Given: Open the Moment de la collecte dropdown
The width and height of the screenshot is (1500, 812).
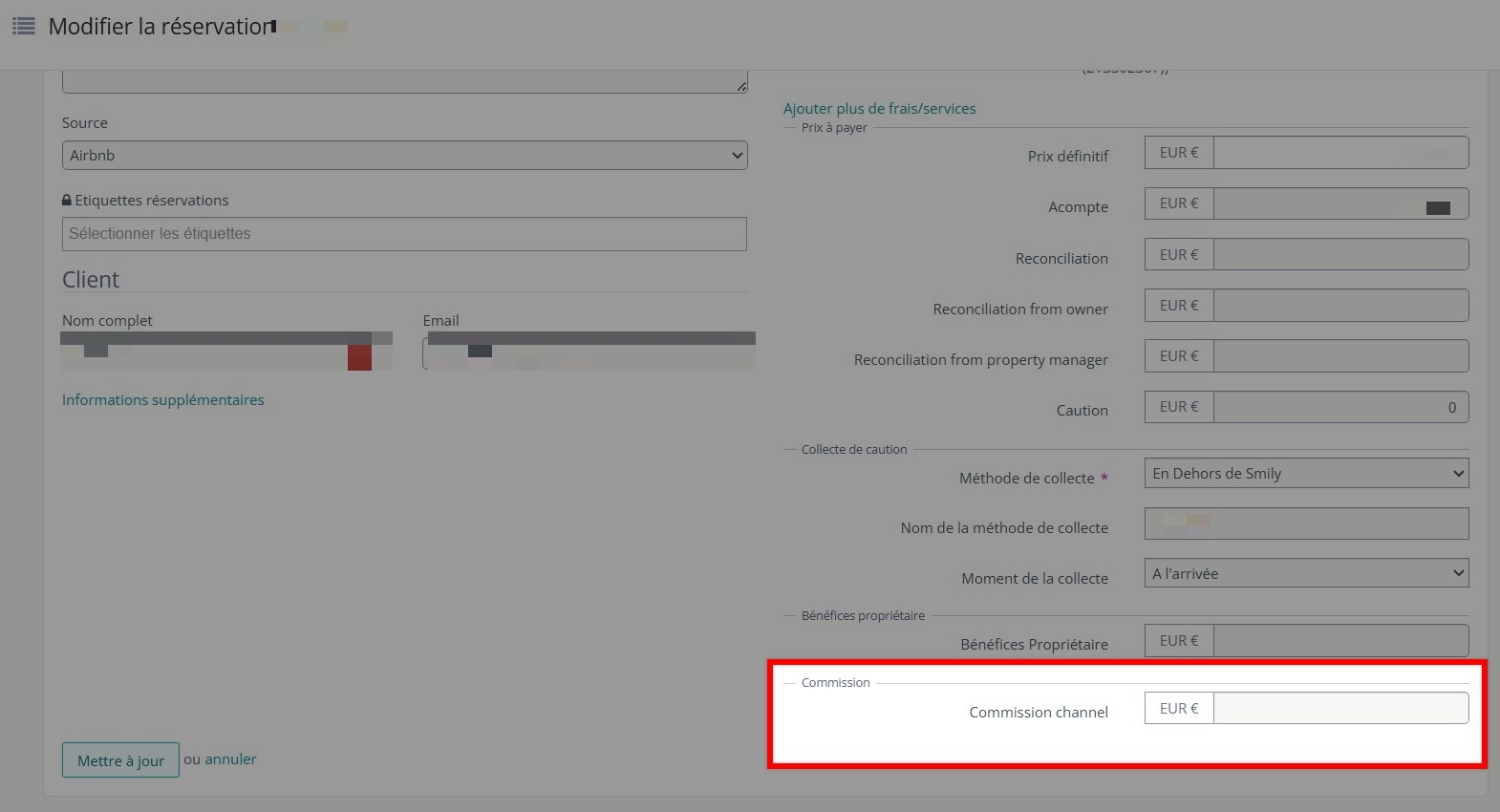Looking at the screenshot, I should coord(1306,574).
